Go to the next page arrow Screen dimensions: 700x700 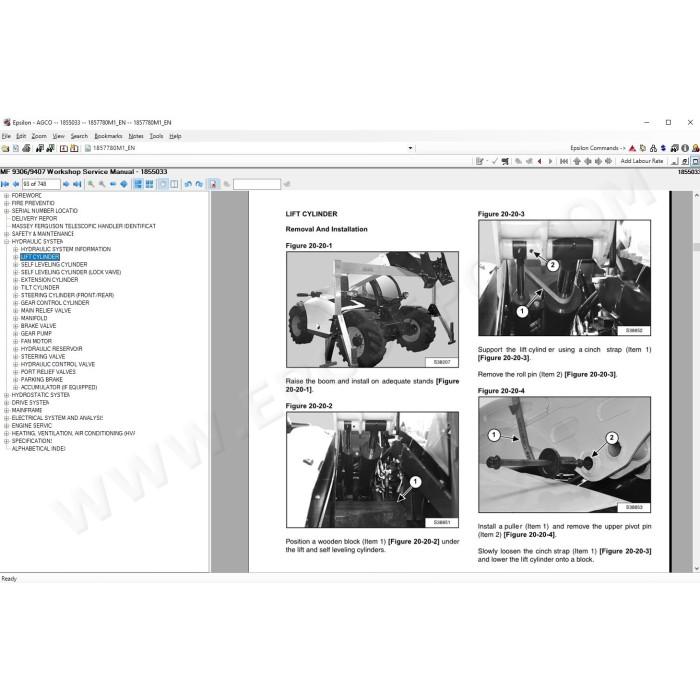point(66,184)
